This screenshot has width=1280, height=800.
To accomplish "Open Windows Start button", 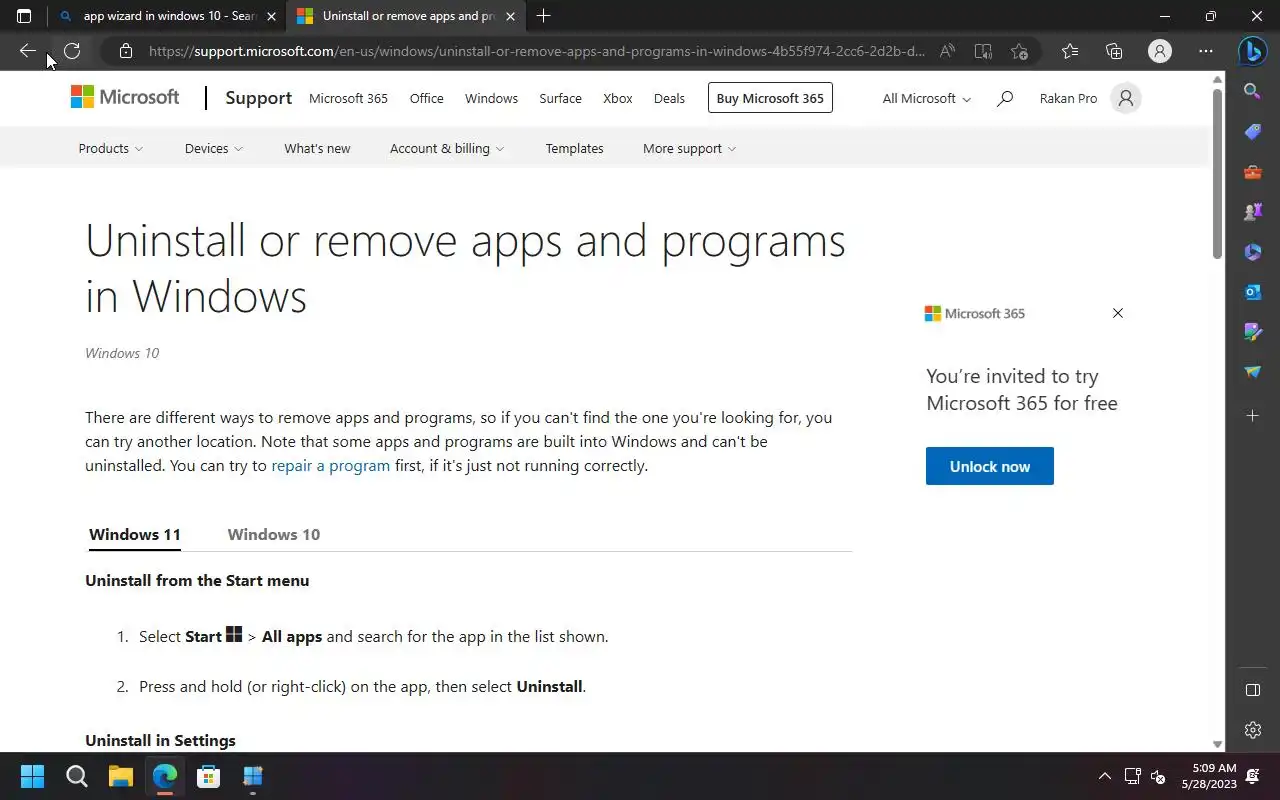I will click(32, 776).
